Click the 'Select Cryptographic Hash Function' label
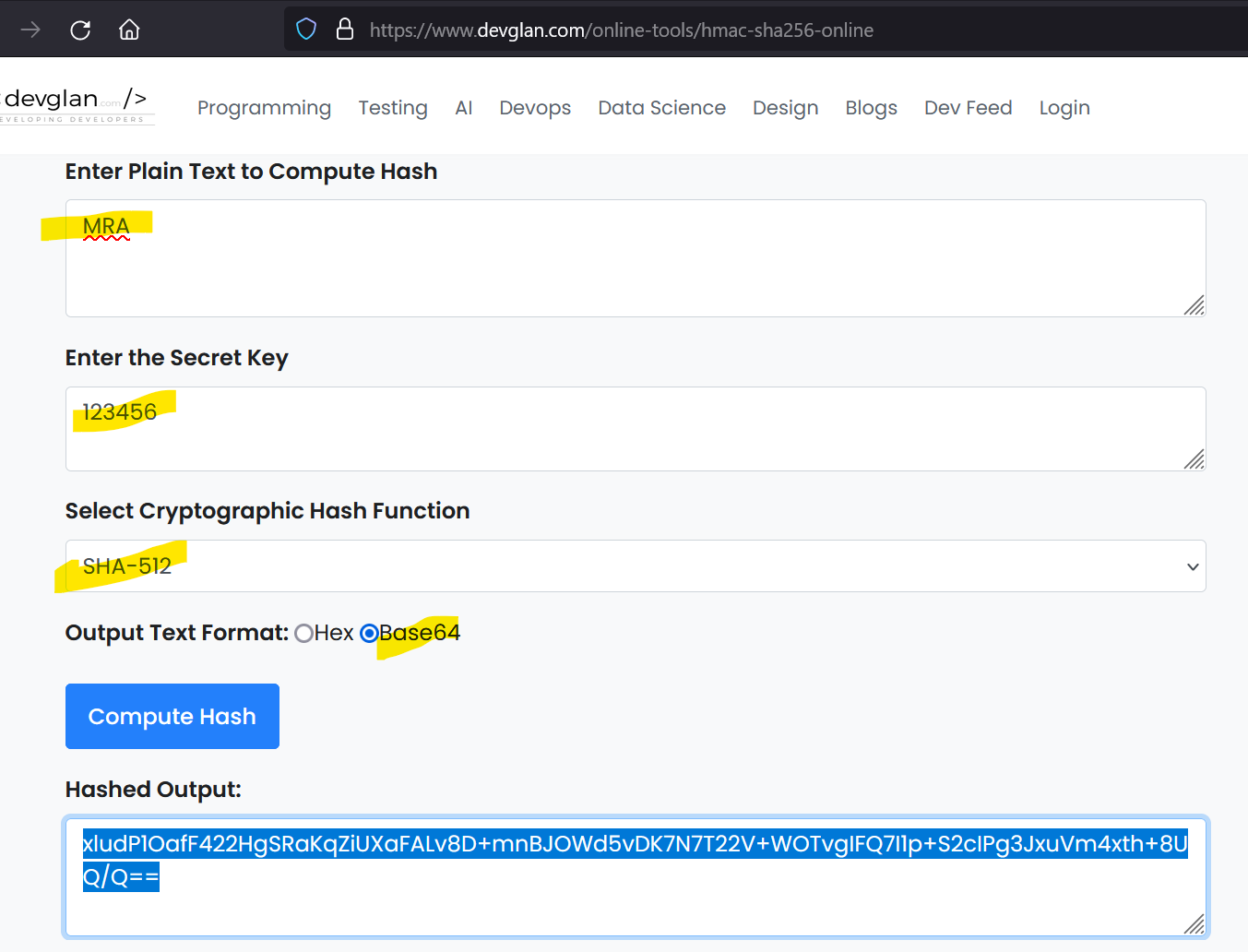 point(267,511)
